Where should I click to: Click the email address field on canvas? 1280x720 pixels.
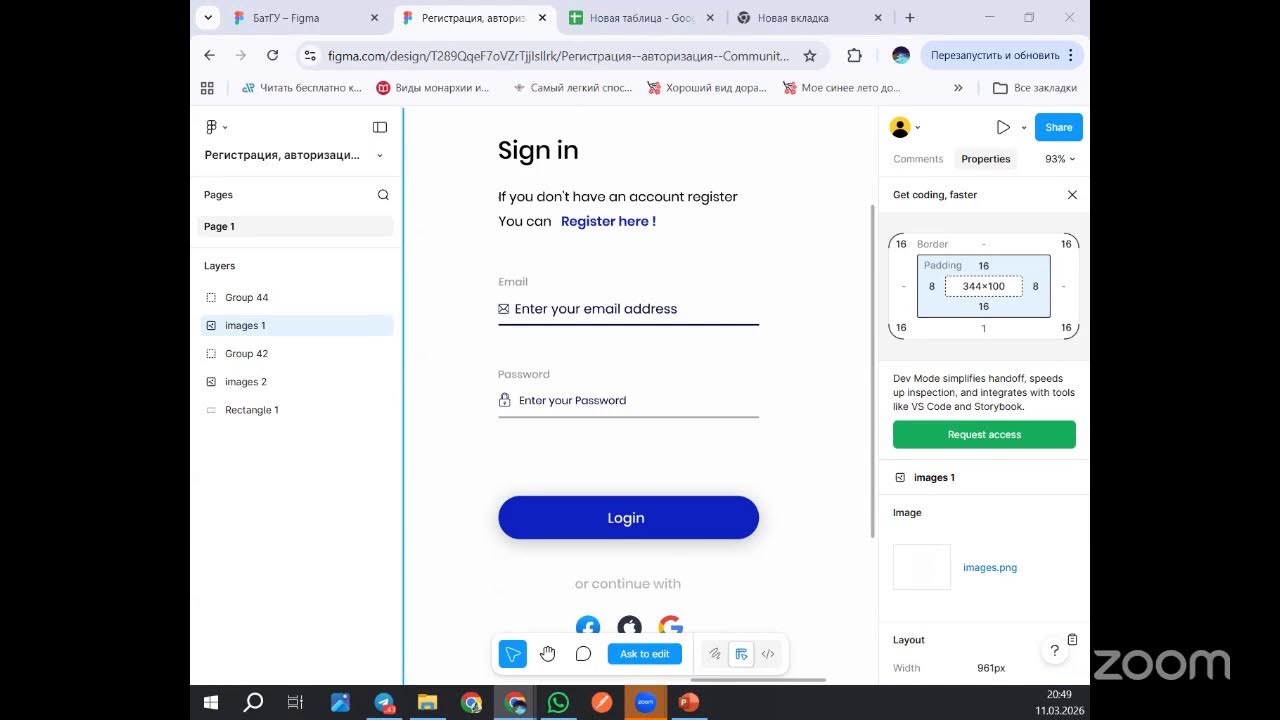(x=628, y=309)
